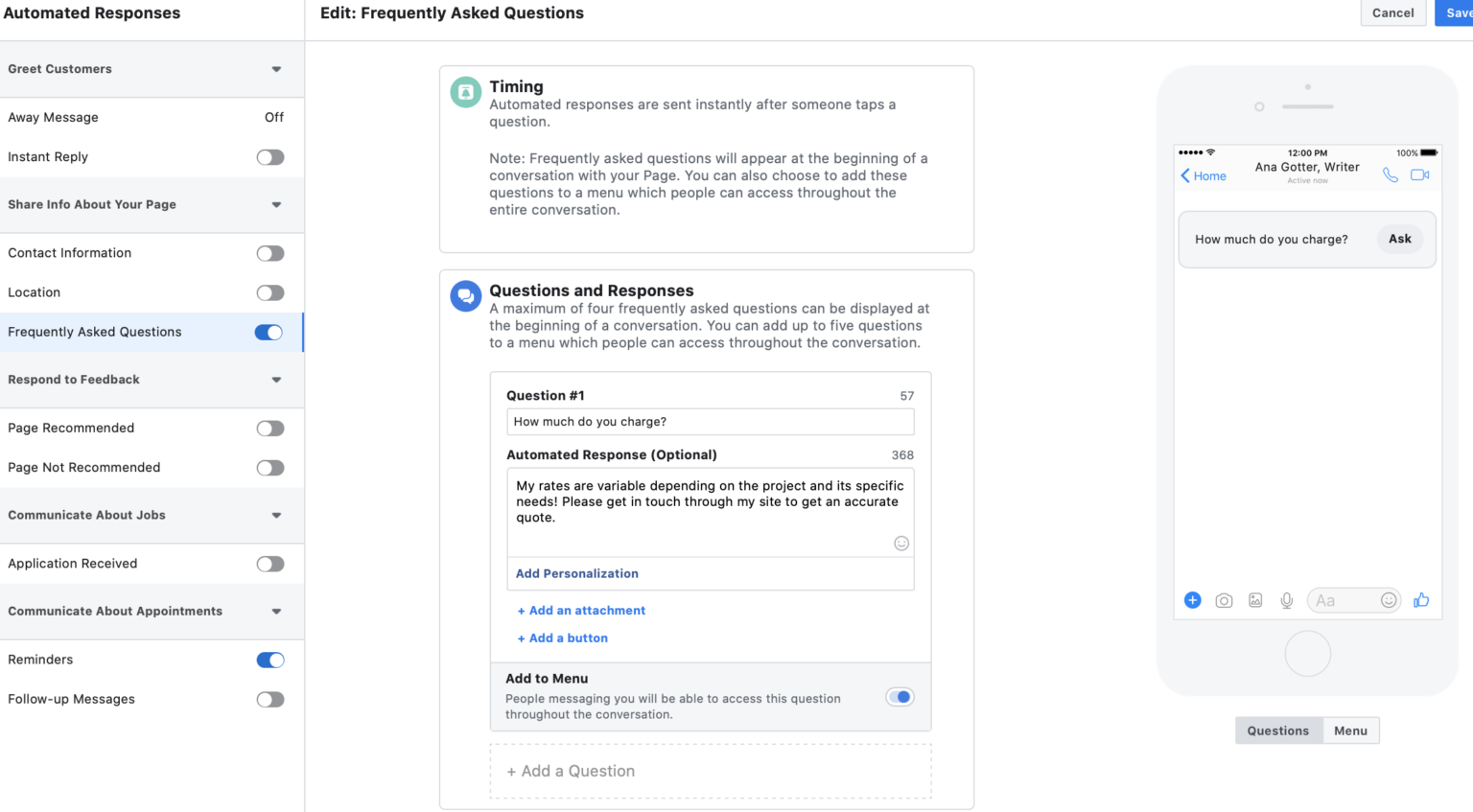
Task: Select Instant Reply label in sidebar
Action: [48, 157]
